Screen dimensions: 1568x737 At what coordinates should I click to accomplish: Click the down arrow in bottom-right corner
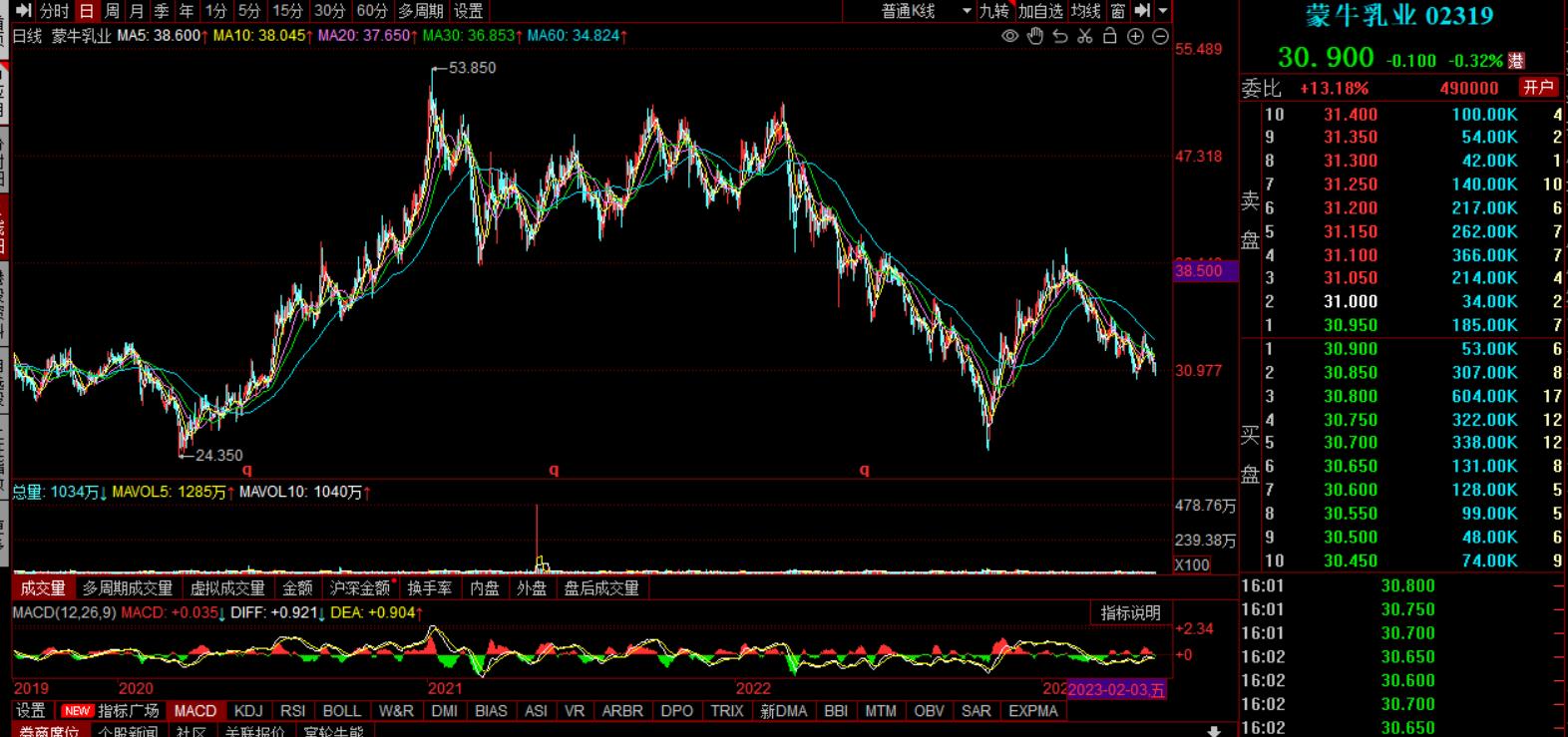pyautogui.click(x=1213, y=731)
